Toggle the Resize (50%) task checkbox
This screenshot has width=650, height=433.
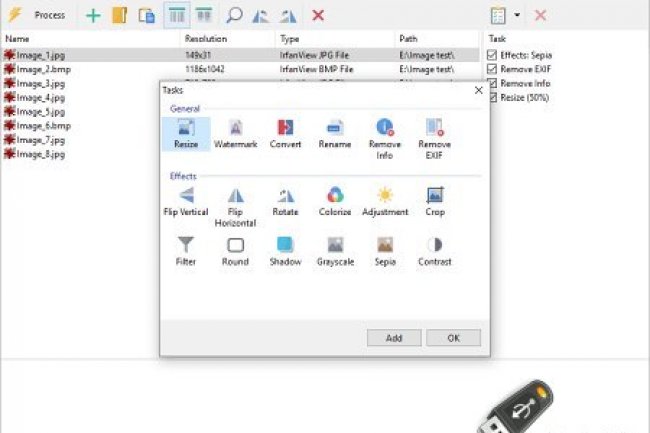pyautogui.click(x=492, y=97)
